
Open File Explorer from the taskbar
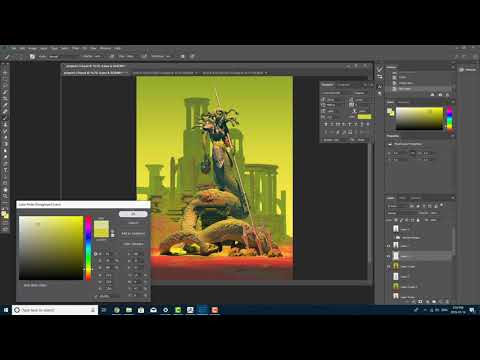coord(129,310)
